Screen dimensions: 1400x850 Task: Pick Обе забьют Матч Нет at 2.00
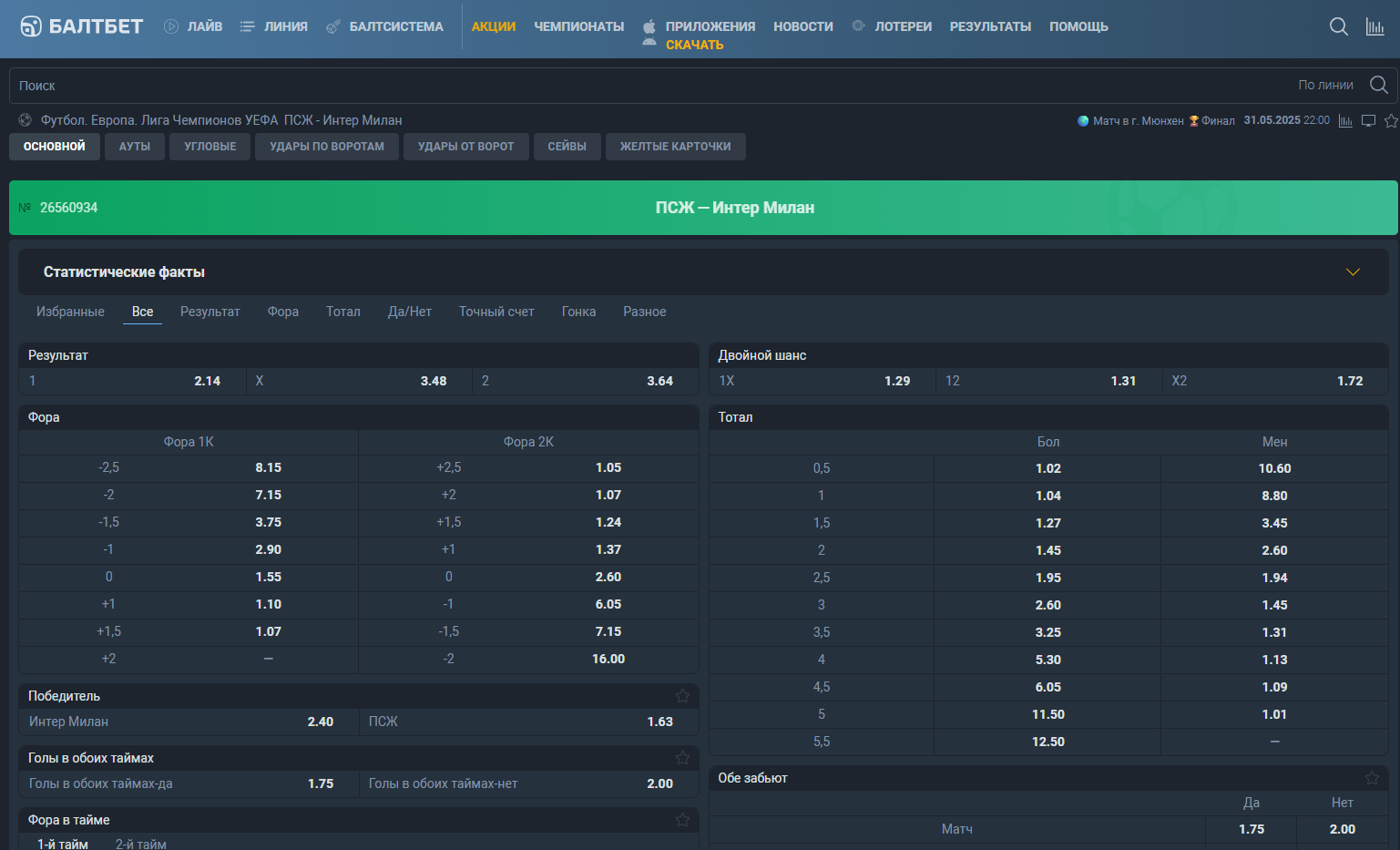click(1342, 829)
